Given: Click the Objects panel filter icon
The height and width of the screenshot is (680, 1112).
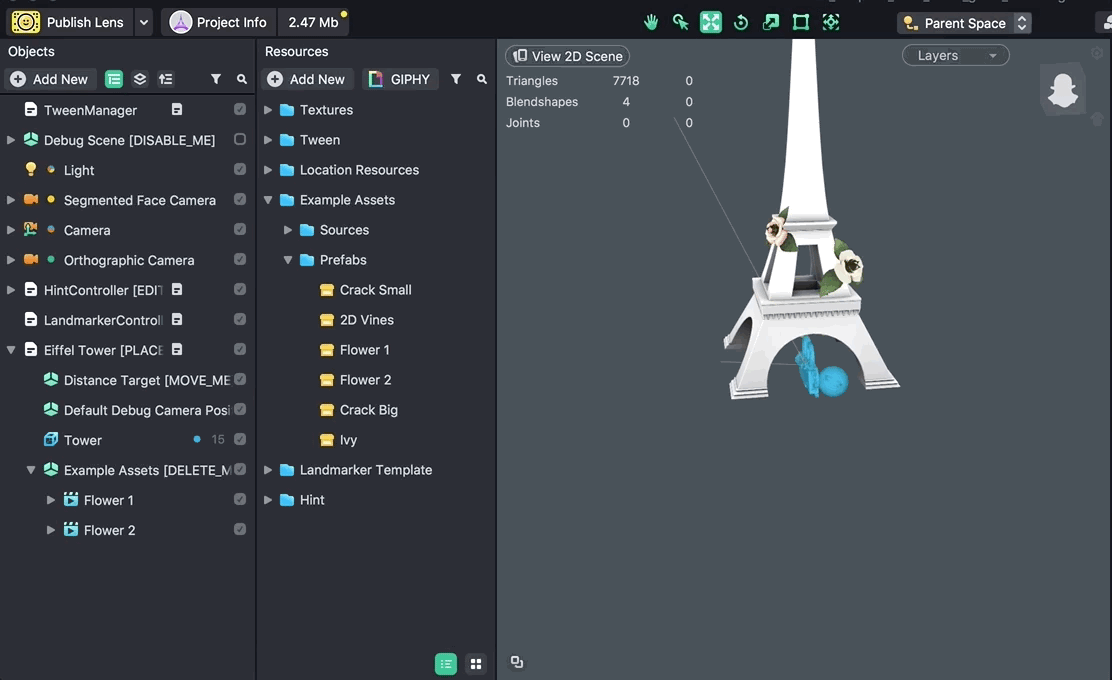Looking at the screenshot, I should 216,79.
